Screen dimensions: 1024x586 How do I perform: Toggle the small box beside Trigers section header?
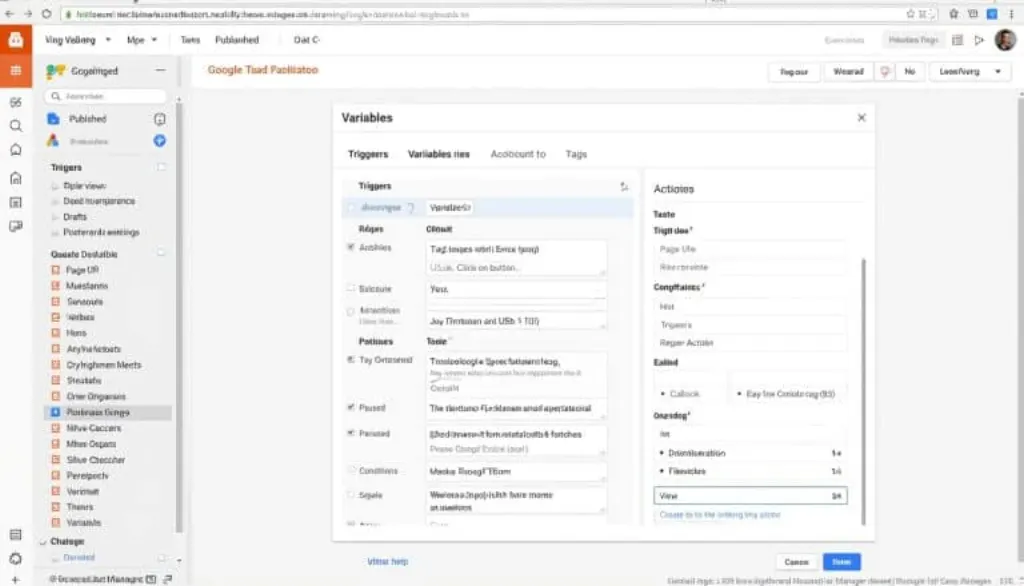click(x=161, y=167)
